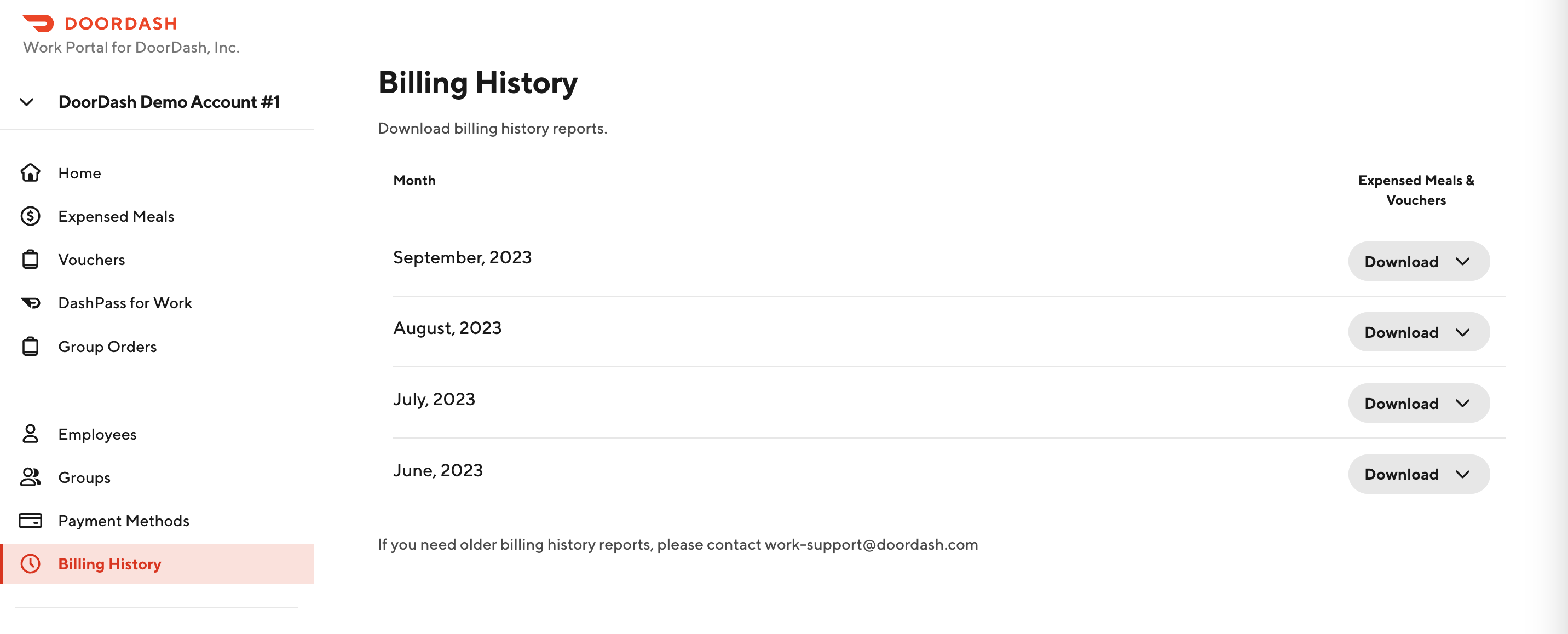Screen dimensions: 1568x634
Task: Open the Payment Methods menu item
Action: 124,521
